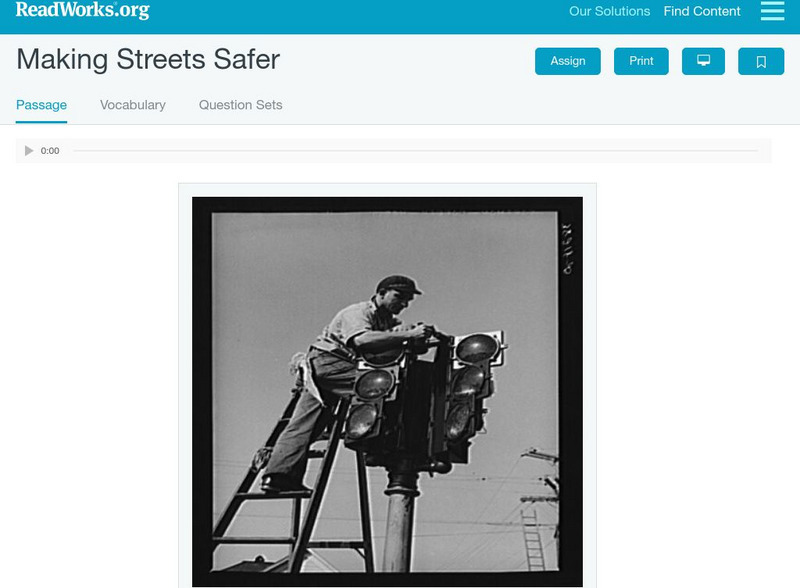Click the ladder in the photograph

[x=292, y=485]
